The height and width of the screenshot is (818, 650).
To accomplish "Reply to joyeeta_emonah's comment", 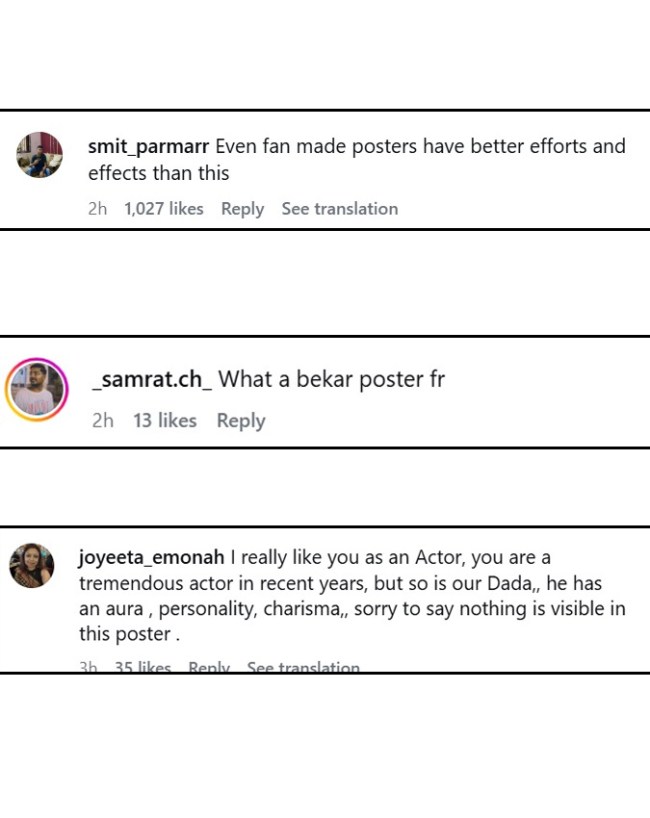I will click(209, 666).
